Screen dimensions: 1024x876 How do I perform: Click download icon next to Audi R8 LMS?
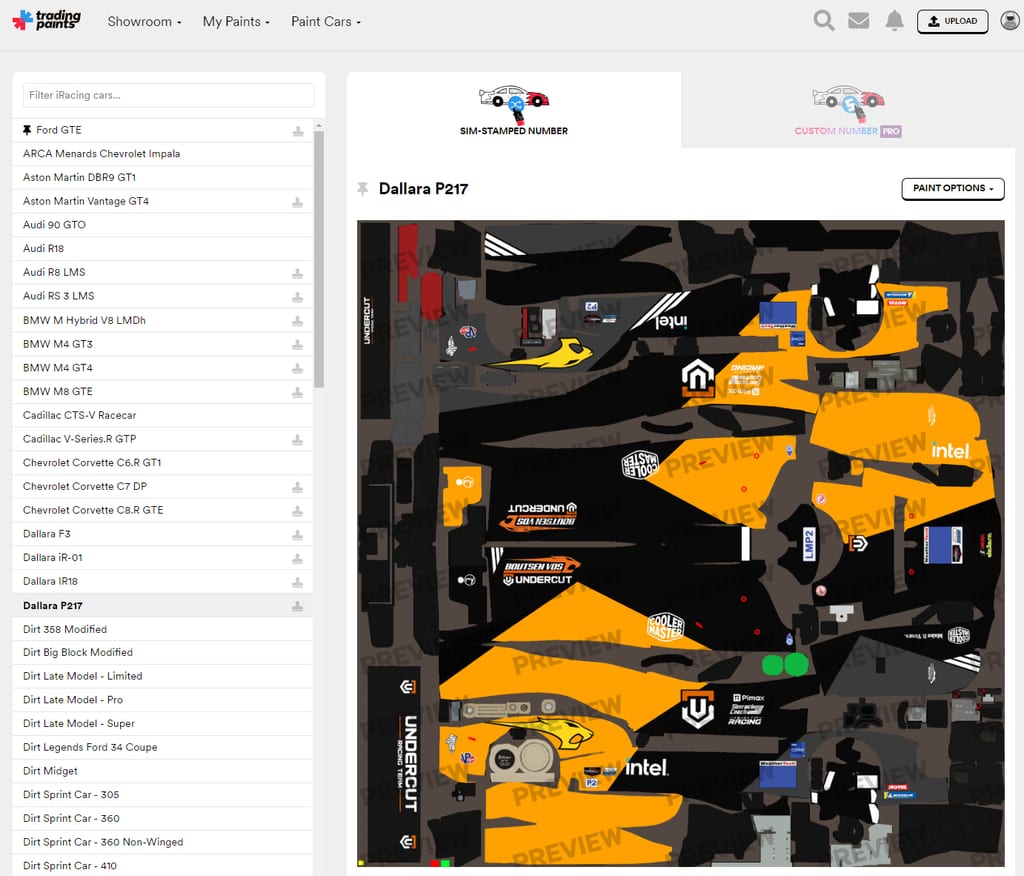pyautogui.click(x=297, y=273)
